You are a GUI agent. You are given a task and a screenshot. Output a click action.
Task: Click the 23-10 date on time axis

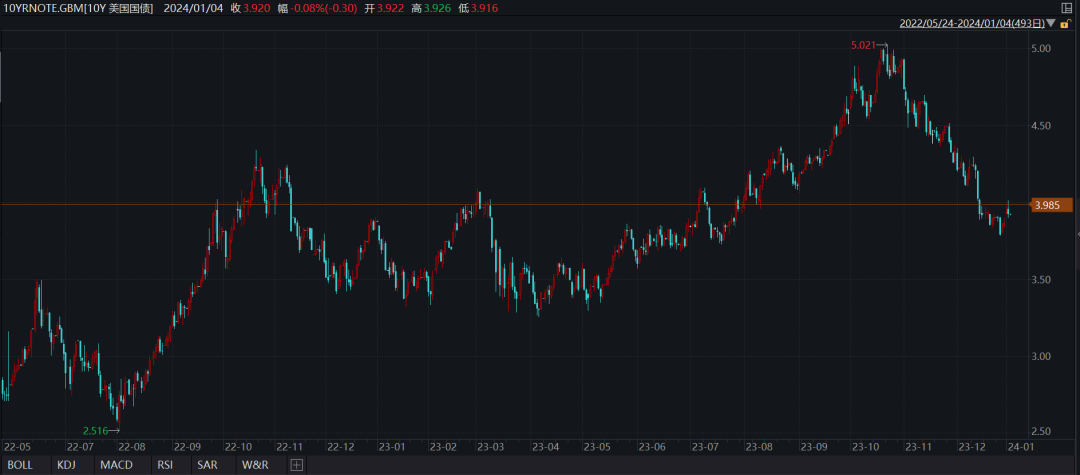pyautogui.click(x=866, y=446)
